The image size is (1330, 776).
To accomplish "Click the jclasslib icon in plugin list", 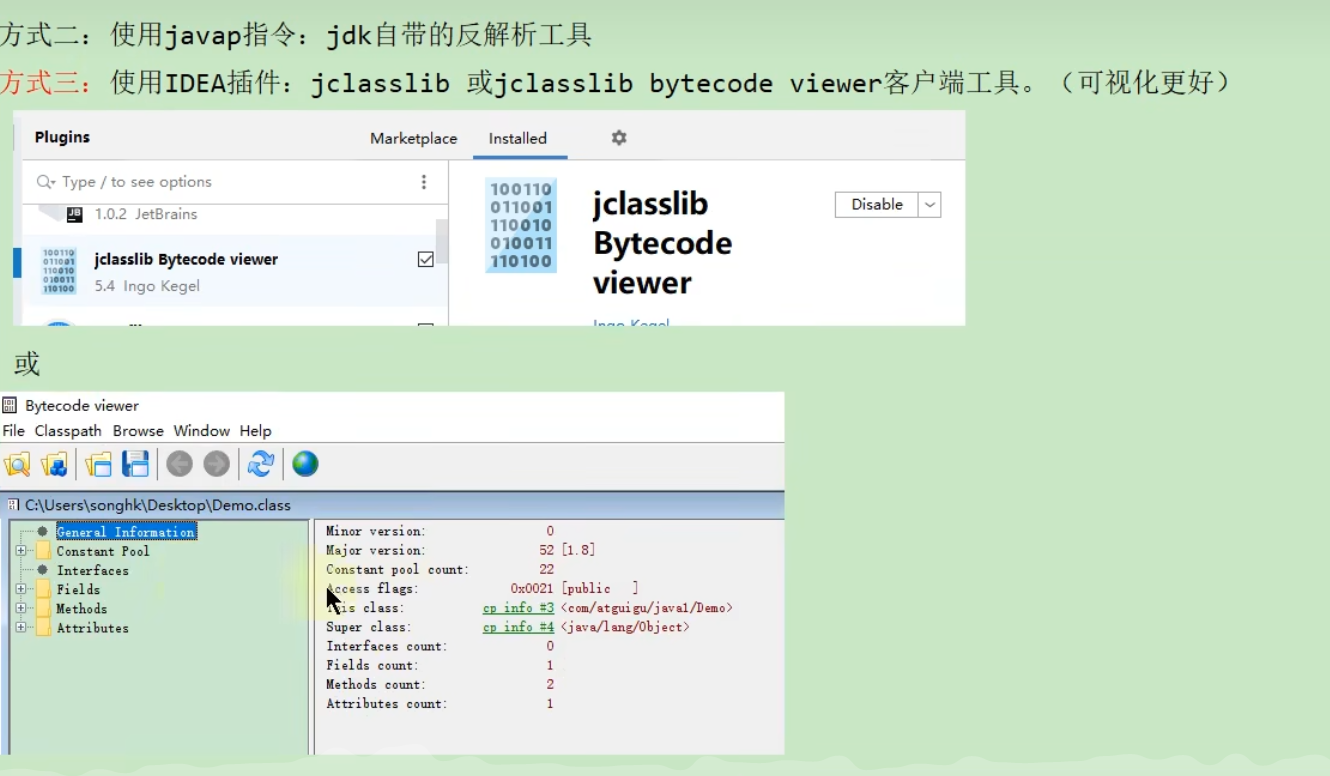I will [x=59, y=271].
